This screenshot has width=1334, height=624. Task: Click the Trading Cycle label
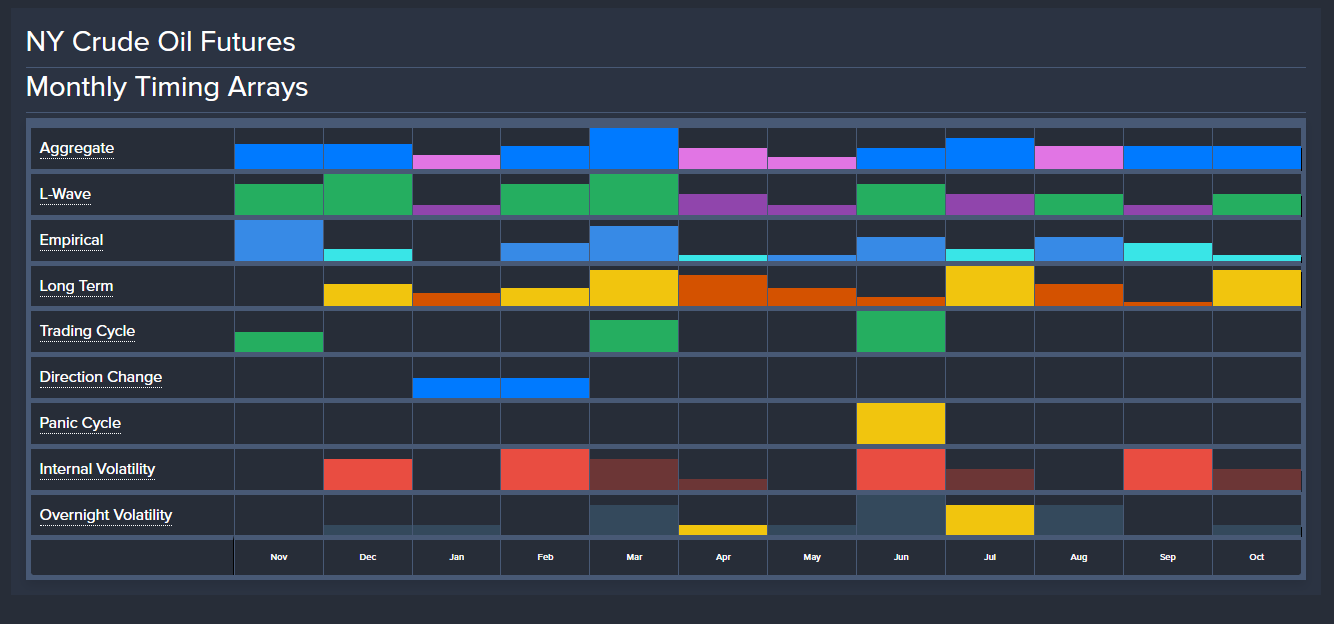coord(87,331)
